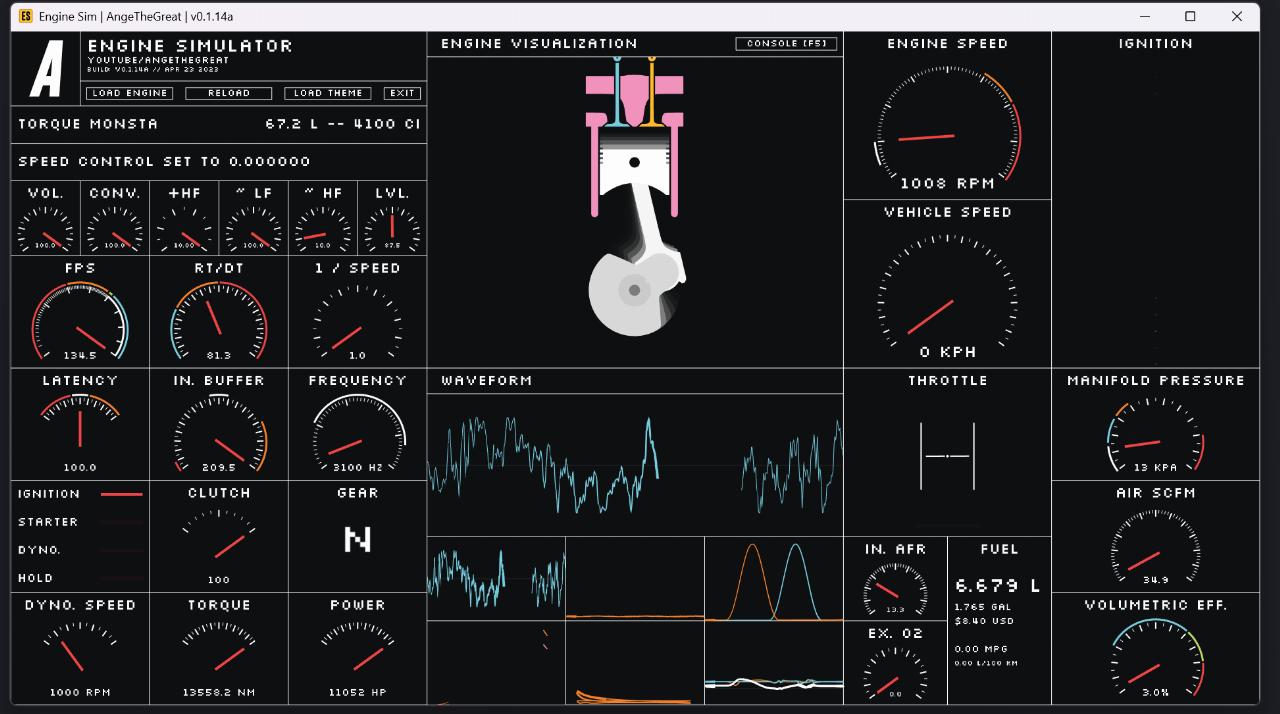Click the Vol. knob gauge
The width and height of the screenshot is (1280, 714).
click(45, 229)
